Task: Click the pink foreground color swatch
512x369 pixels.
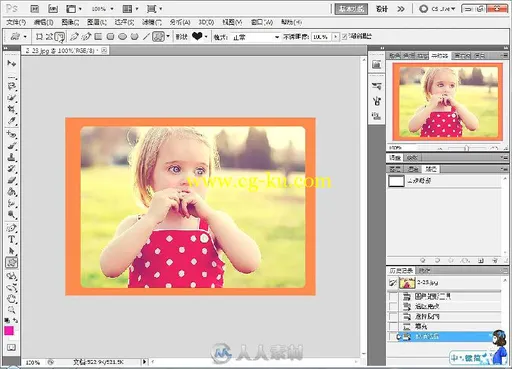Action: point(8,330)
